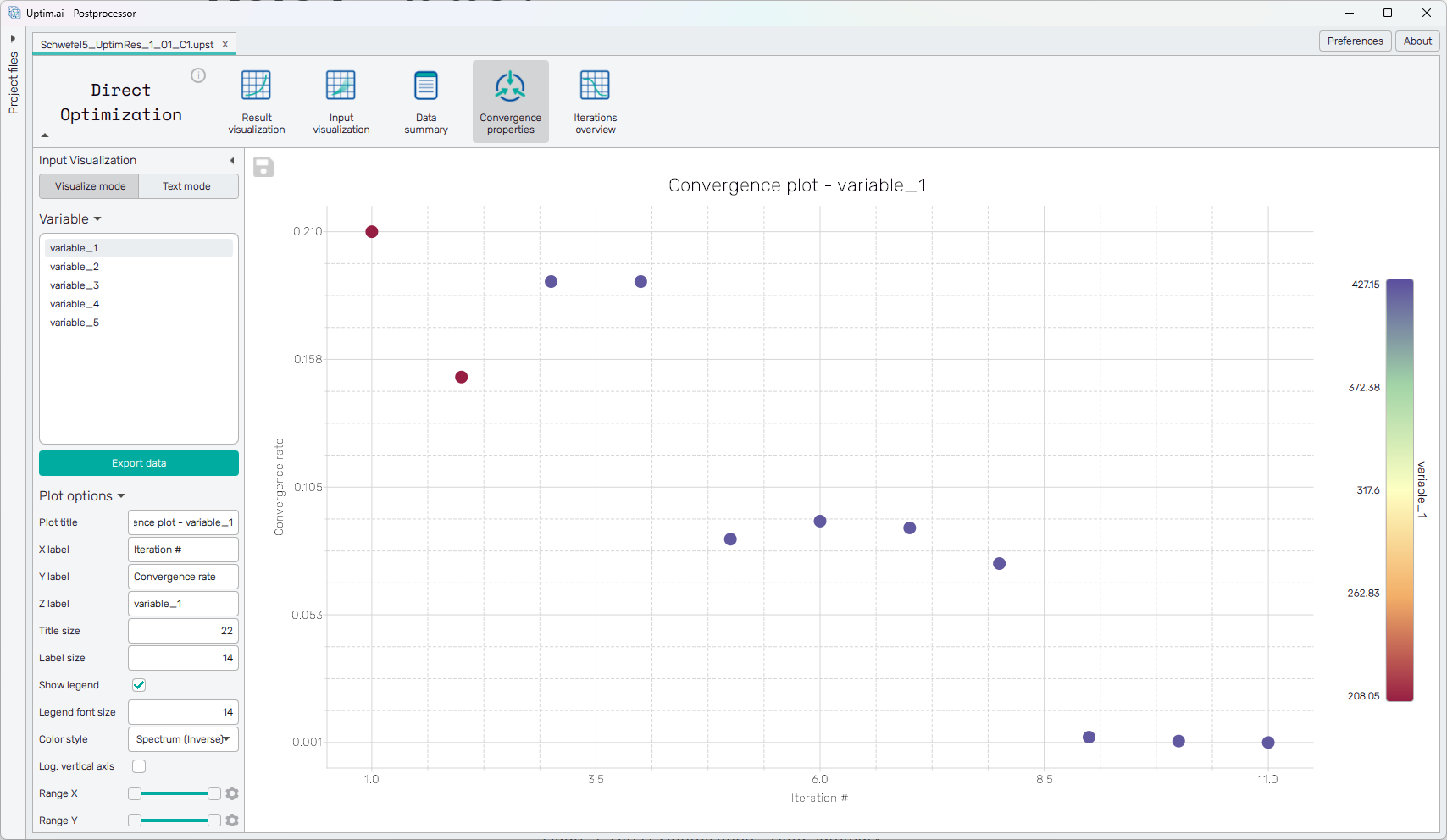
Task: Enable Log. vertical axis checkbox
Action: [x=139, y=766]
